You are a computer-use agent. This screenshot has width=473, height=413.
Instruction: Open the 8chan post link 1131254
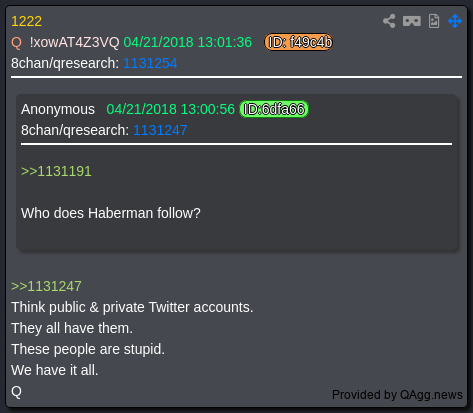pyautogui.click(x=150, y=63)
